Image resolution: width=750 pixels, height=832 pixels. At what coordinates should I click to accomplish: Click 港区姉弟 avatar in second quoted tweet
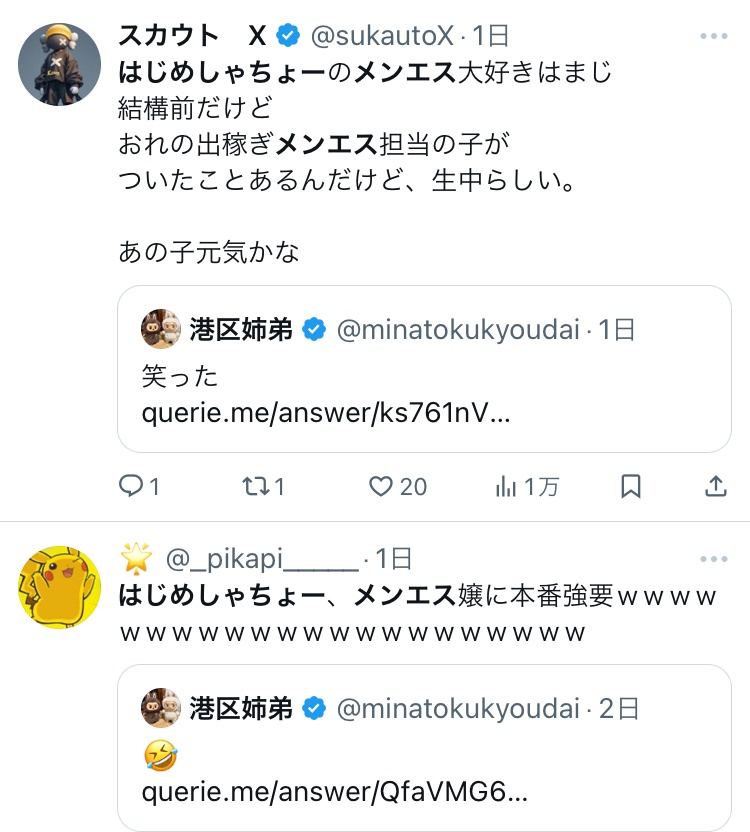160,709
